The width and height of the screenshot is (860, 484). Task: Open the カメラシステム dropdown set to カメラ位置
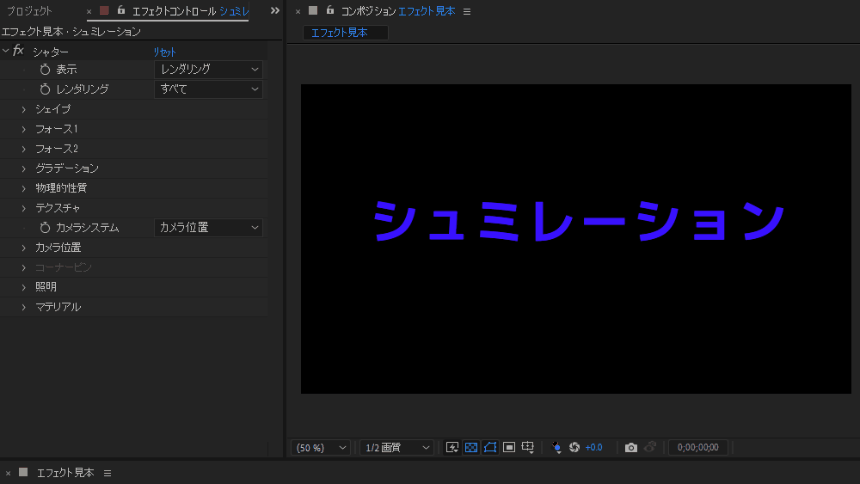208,227
